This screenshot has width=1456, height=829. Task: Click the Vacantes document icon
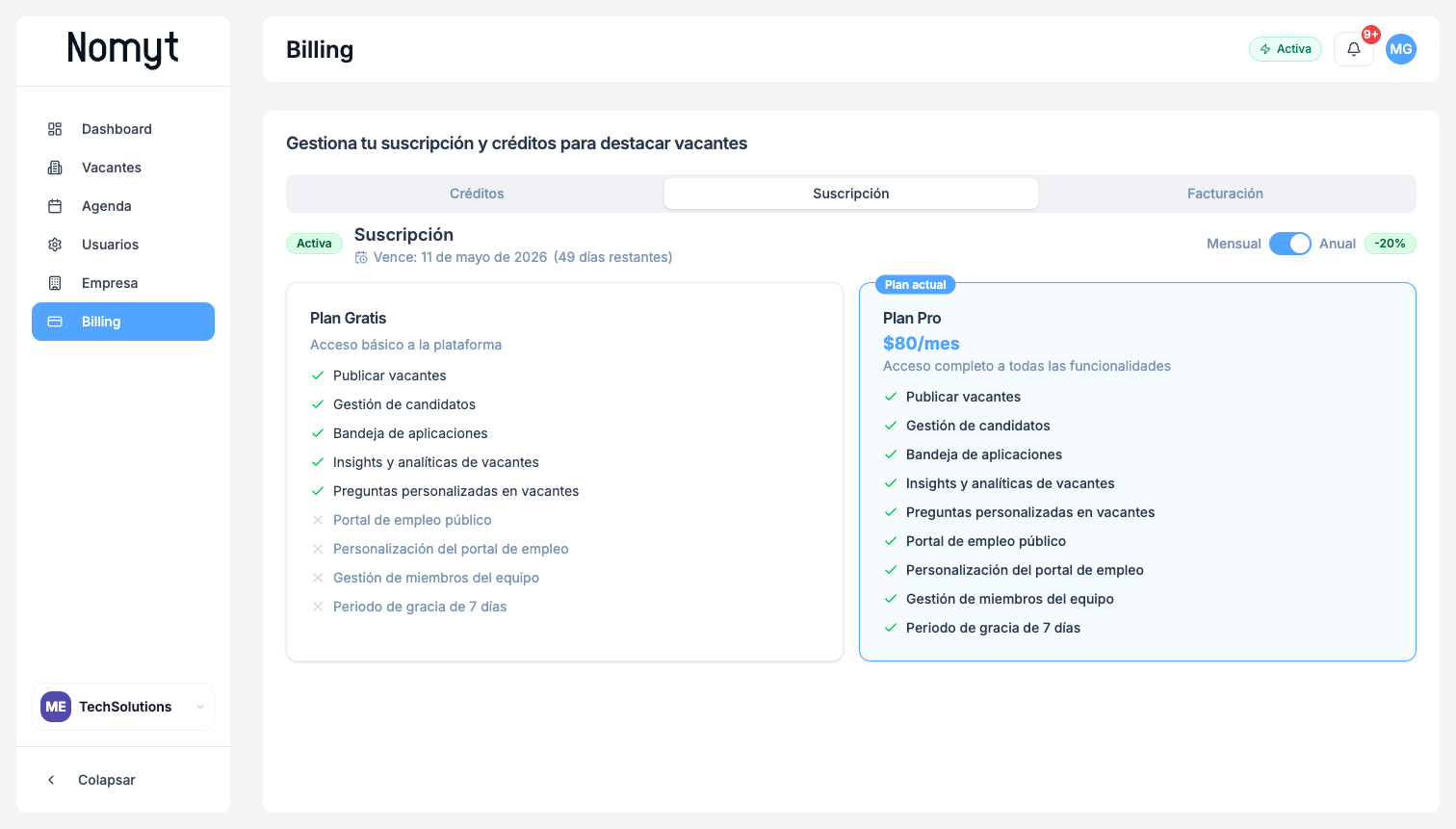tap(55, 168)
